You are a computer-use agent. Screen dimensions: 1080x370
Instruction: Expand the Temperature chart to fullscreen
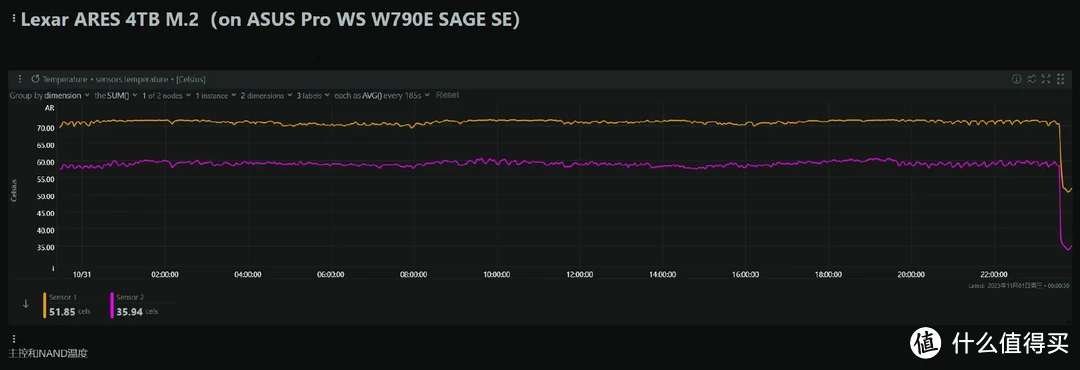1046,79
